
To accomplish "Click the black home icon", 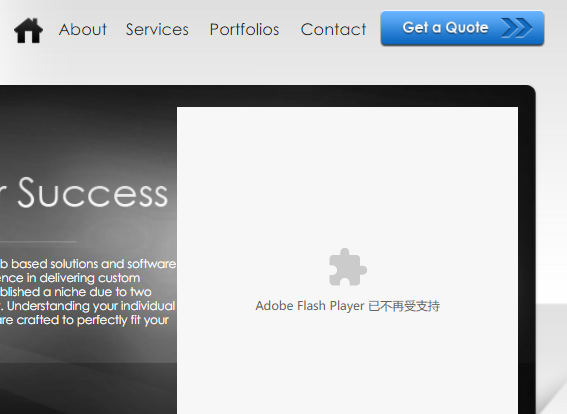I will [x=28, y=30].
